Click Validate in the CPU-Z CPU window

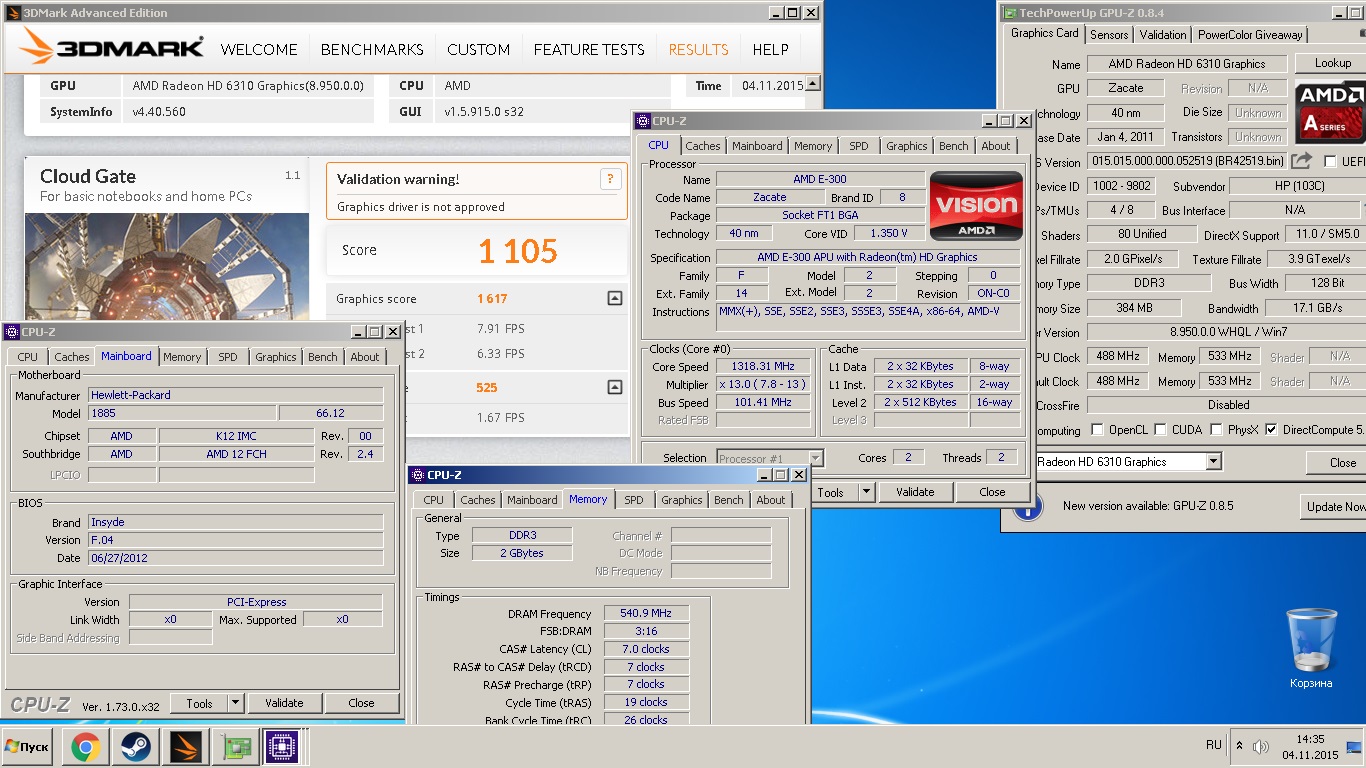click(915, 492)
